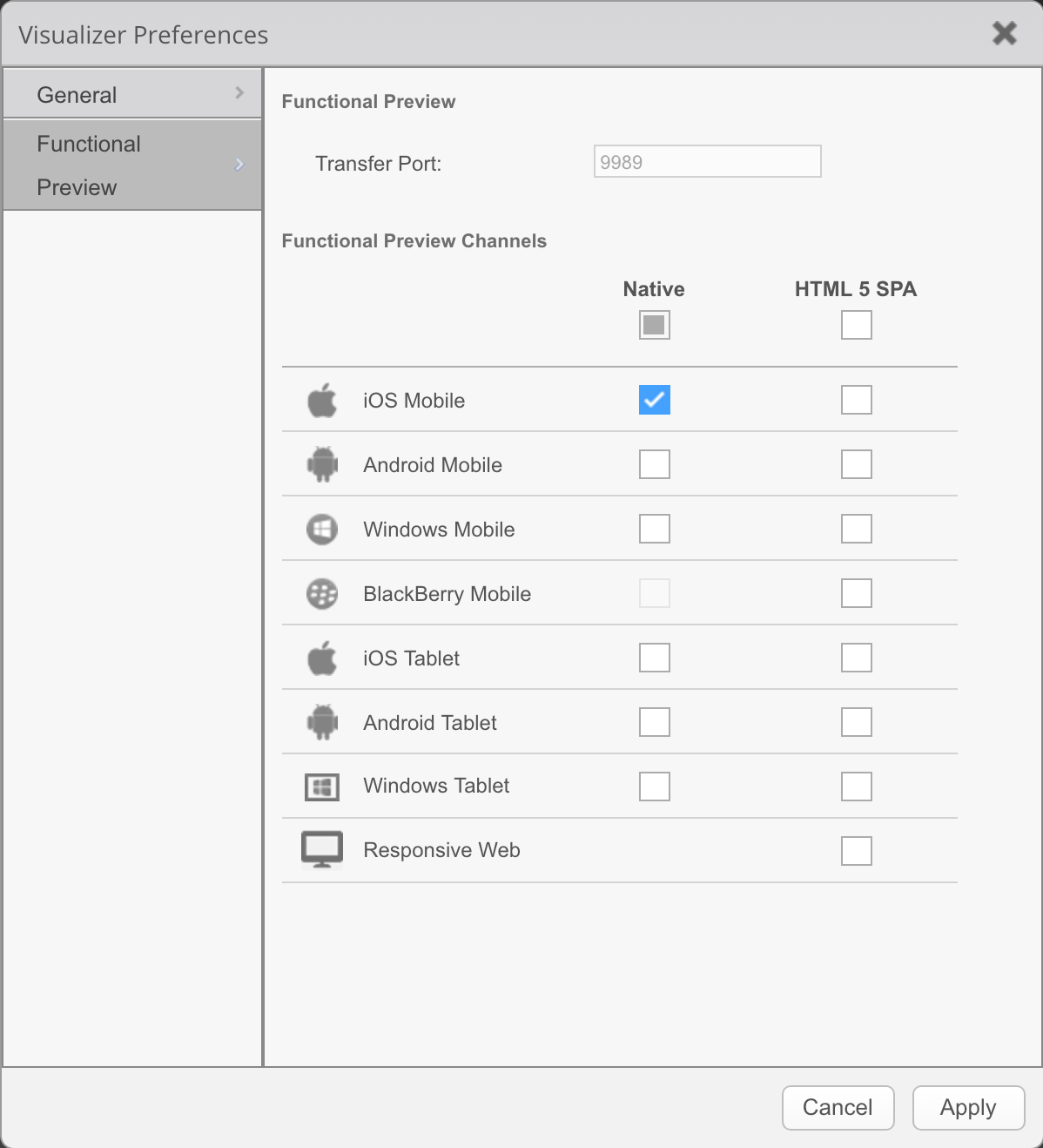Click the Windows Mobile platform icon

coord(322,529)
